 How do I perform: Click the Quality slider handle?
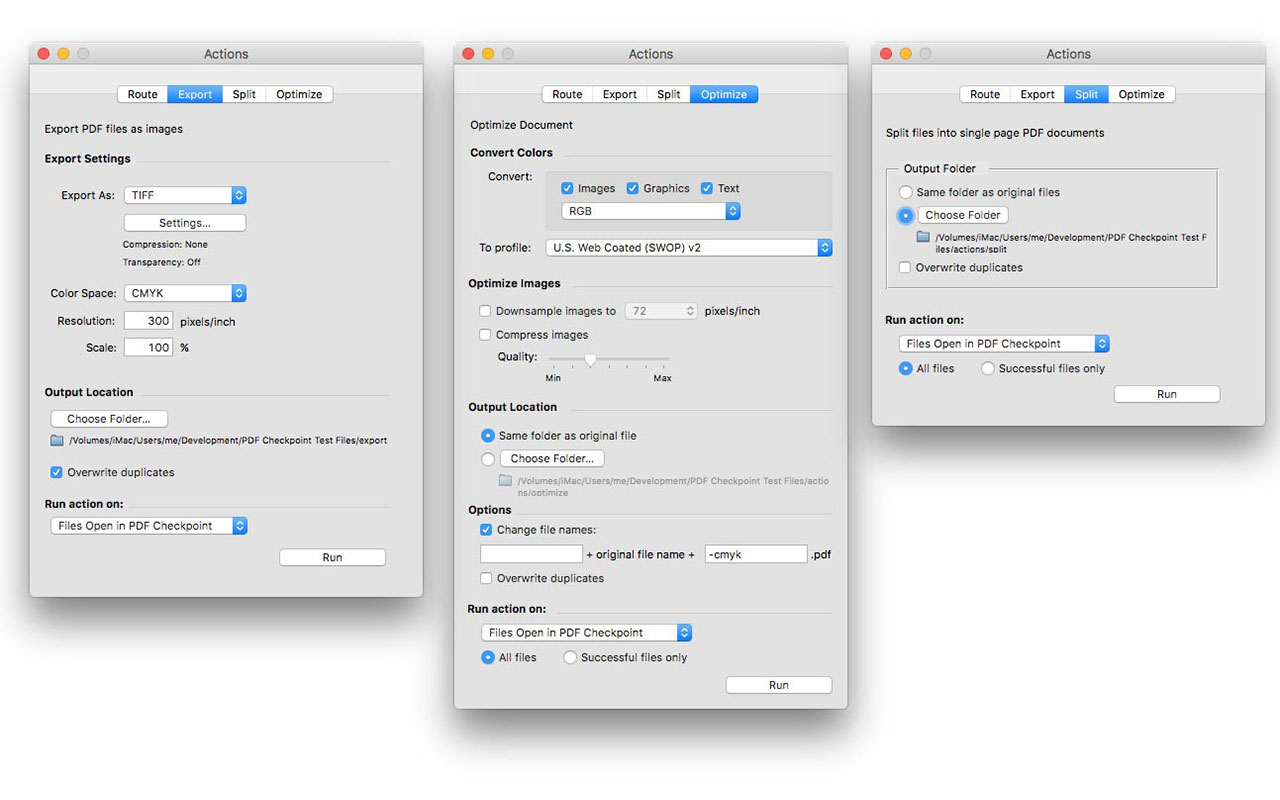click(590, 359)
